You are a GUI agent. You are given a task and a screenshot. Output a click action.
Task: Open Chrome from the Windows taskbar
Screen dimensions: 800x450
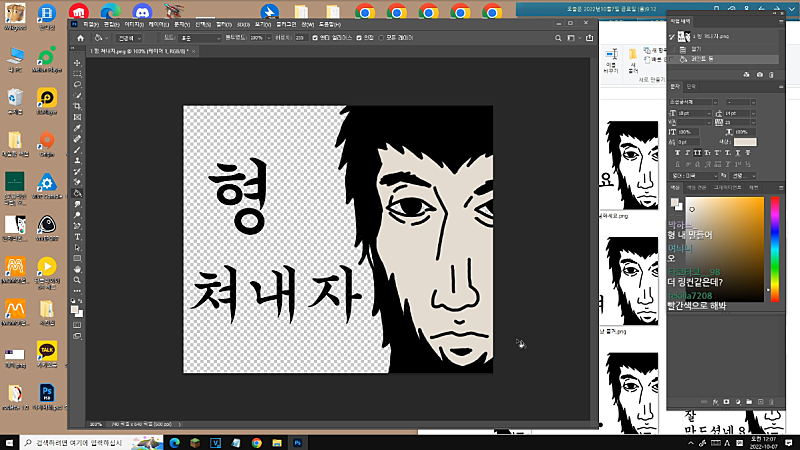point(257,441)
